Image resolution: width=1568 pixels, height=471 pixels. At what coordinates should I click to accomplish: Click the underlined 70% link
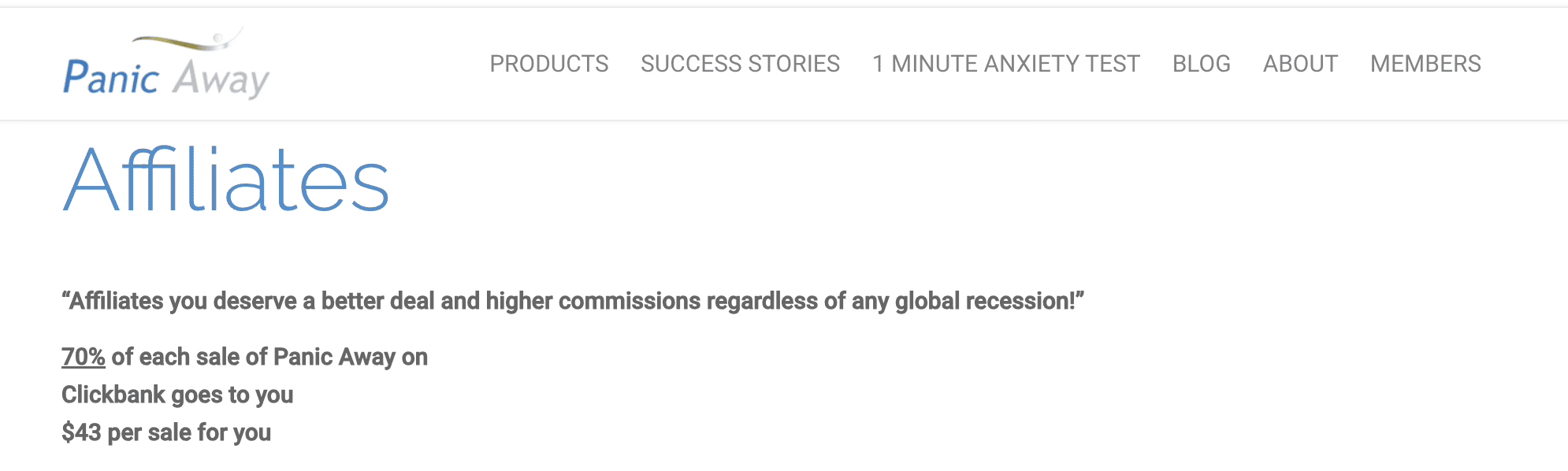(x=84, y=357)
